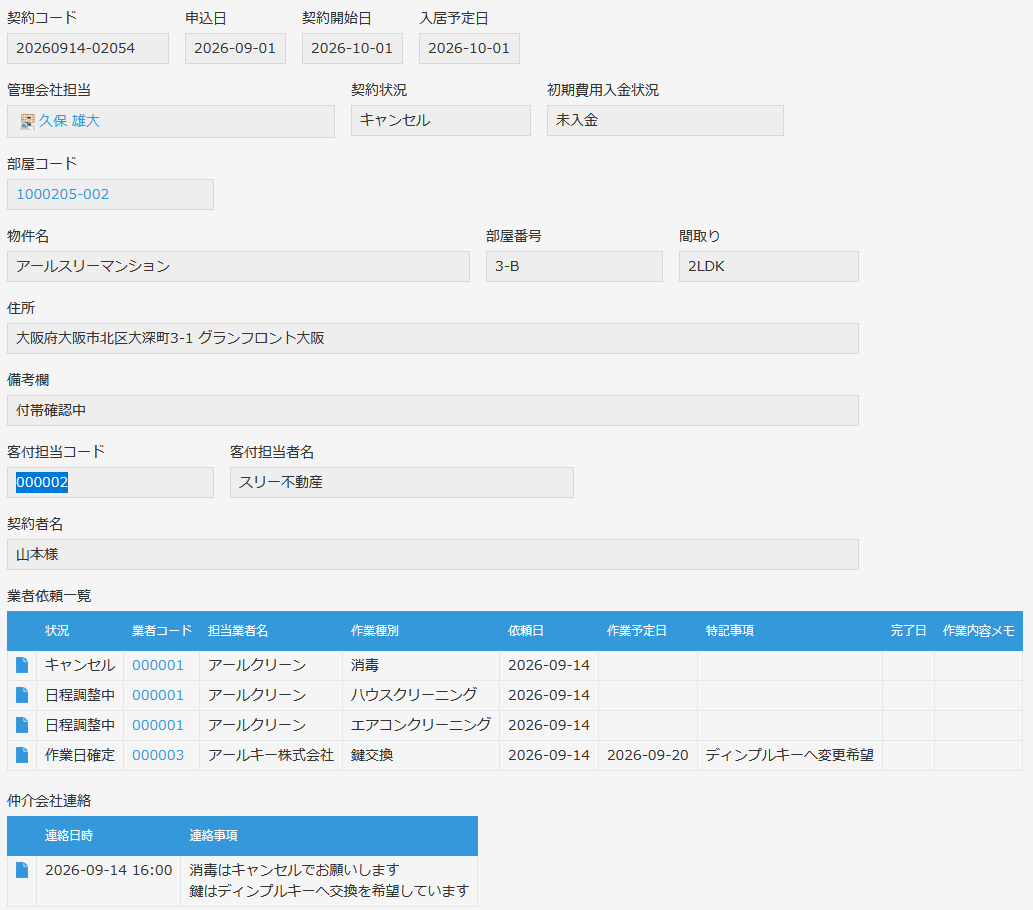Click the 契約コード field 20260914-02054

pos(88,48)
